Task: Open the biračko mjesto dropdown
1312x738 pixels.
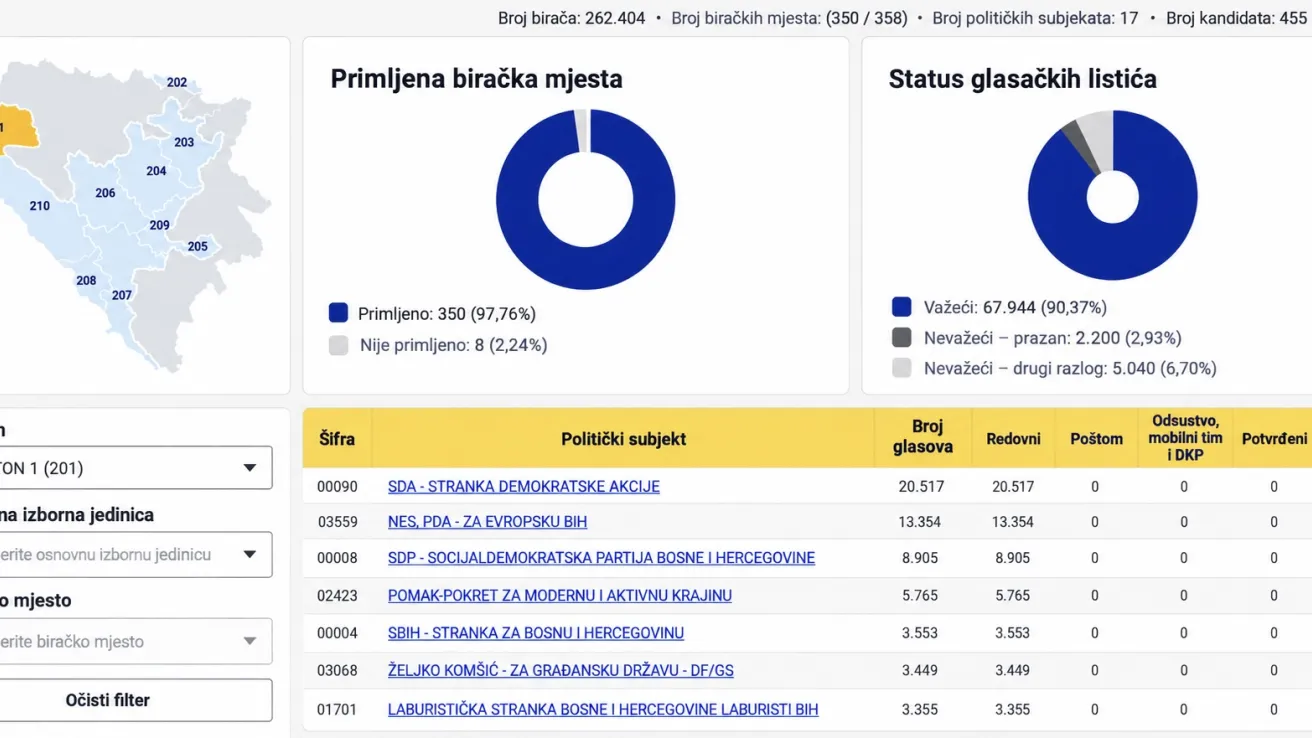Action: [x=136, y=641]
